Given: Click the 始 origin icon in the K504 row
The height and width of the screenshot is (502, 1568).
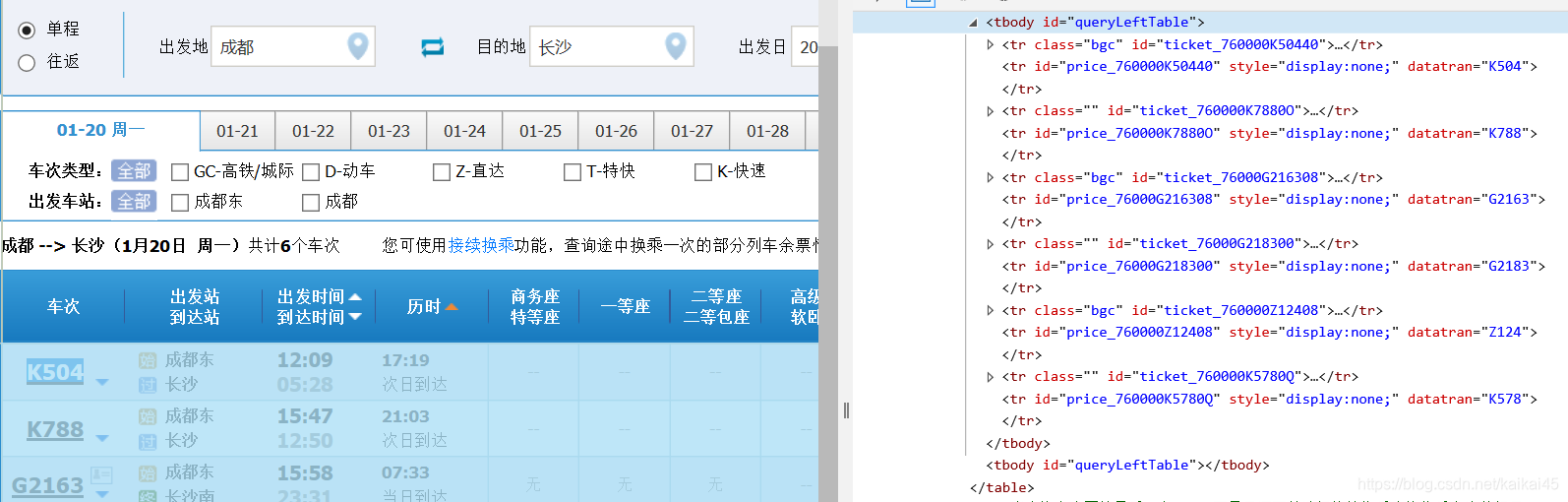Looking at the screenshot, I should tap(148, 360).
